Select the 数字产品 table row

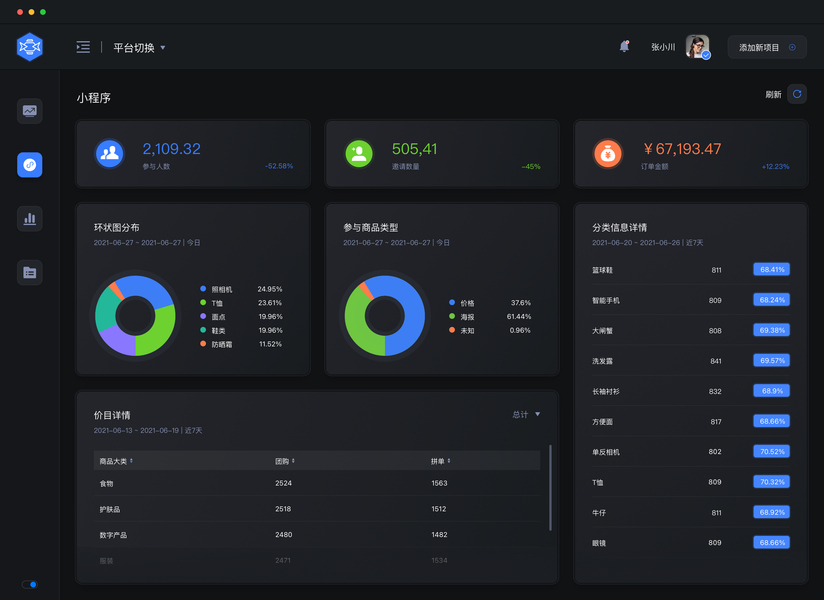[317, 534]
